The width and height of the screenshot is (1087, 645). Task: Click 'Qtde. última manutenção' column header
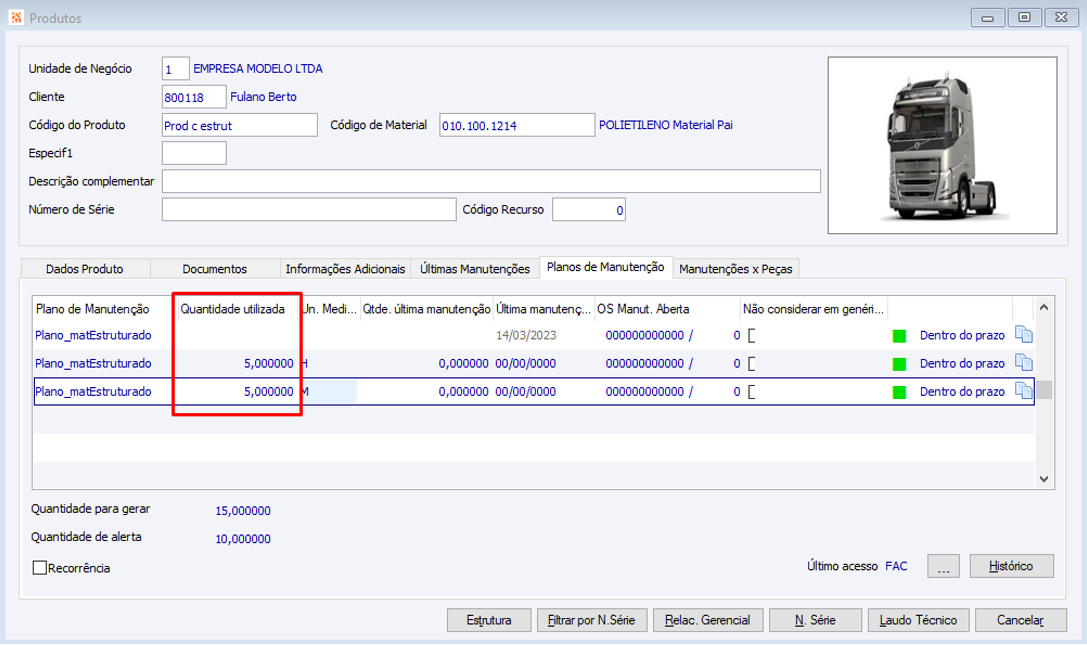[426, 309]
